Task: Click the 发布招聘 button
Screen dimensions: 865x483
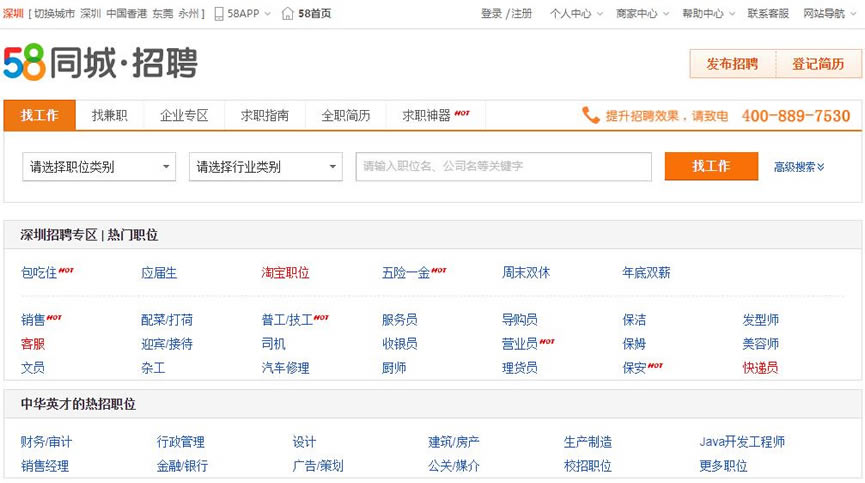Action: (733, 64)
